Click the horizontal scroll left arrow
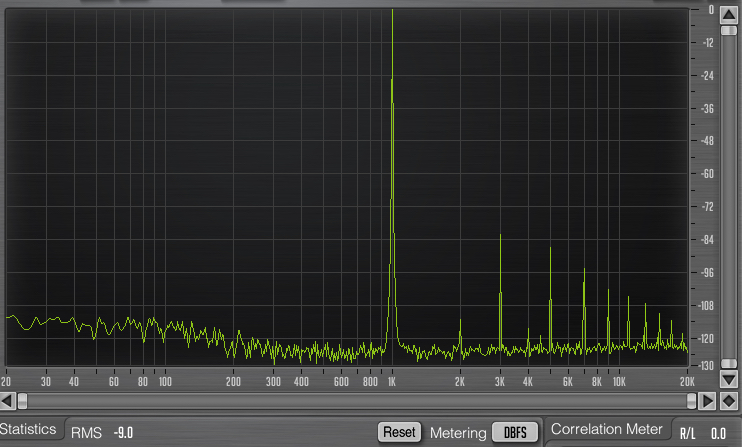Viewport: 742px width, 447px height. pyautogui.click(x=8, y=401)
